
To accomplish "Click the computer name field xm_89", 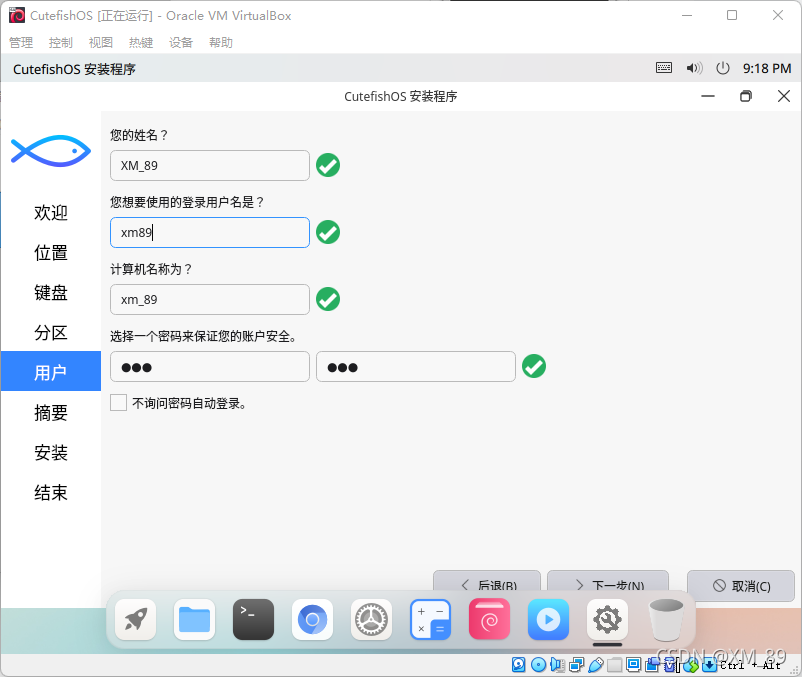I will click(x=210, y=299).
